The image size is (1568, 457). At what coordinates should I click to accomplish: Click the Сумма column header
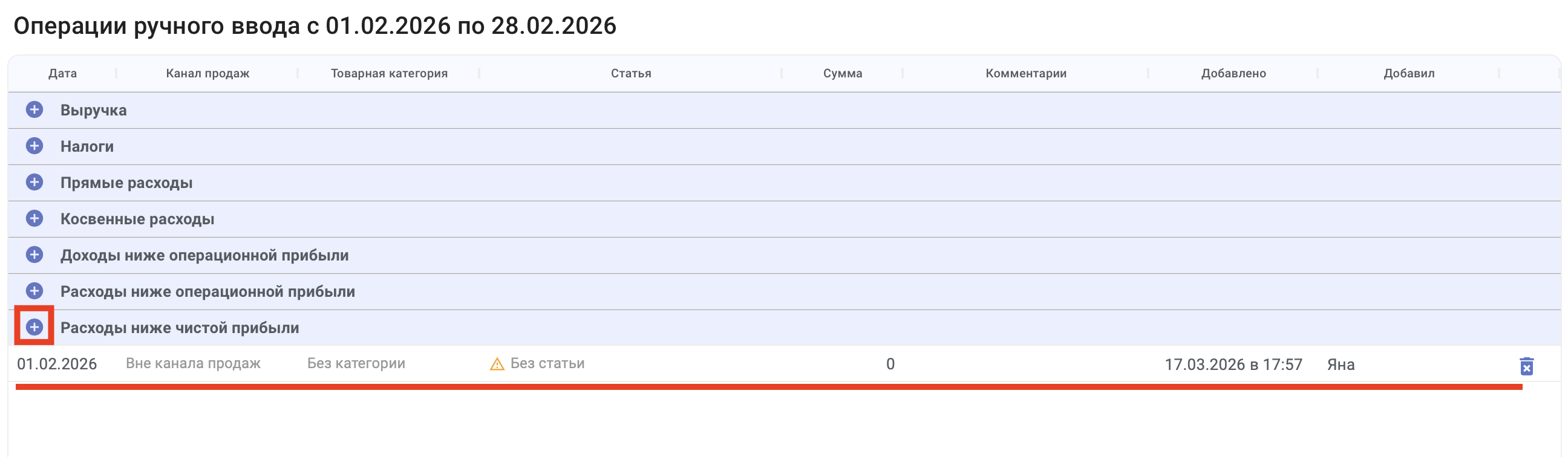tap(843, 73)
